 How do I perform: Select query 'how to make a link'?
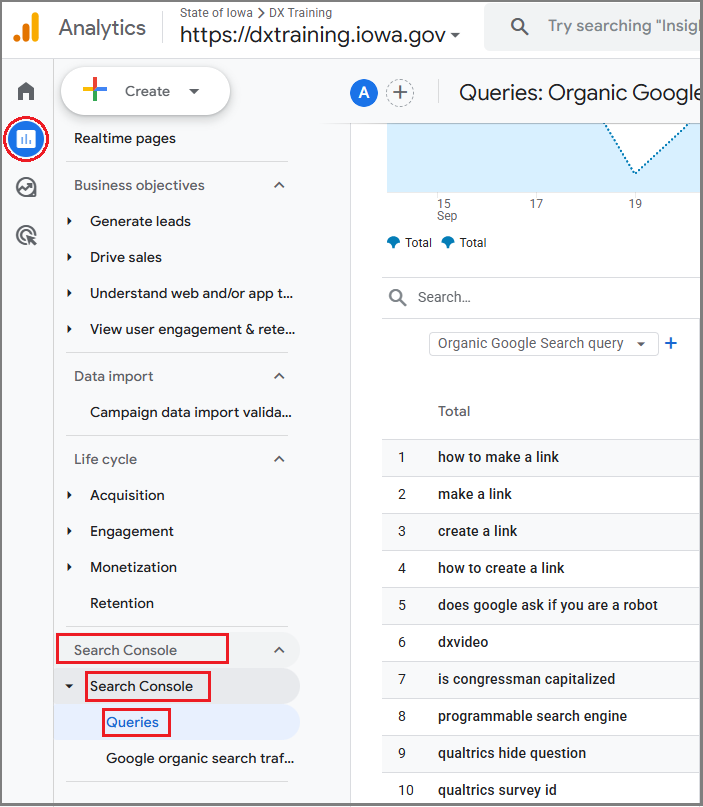point(498,457)
